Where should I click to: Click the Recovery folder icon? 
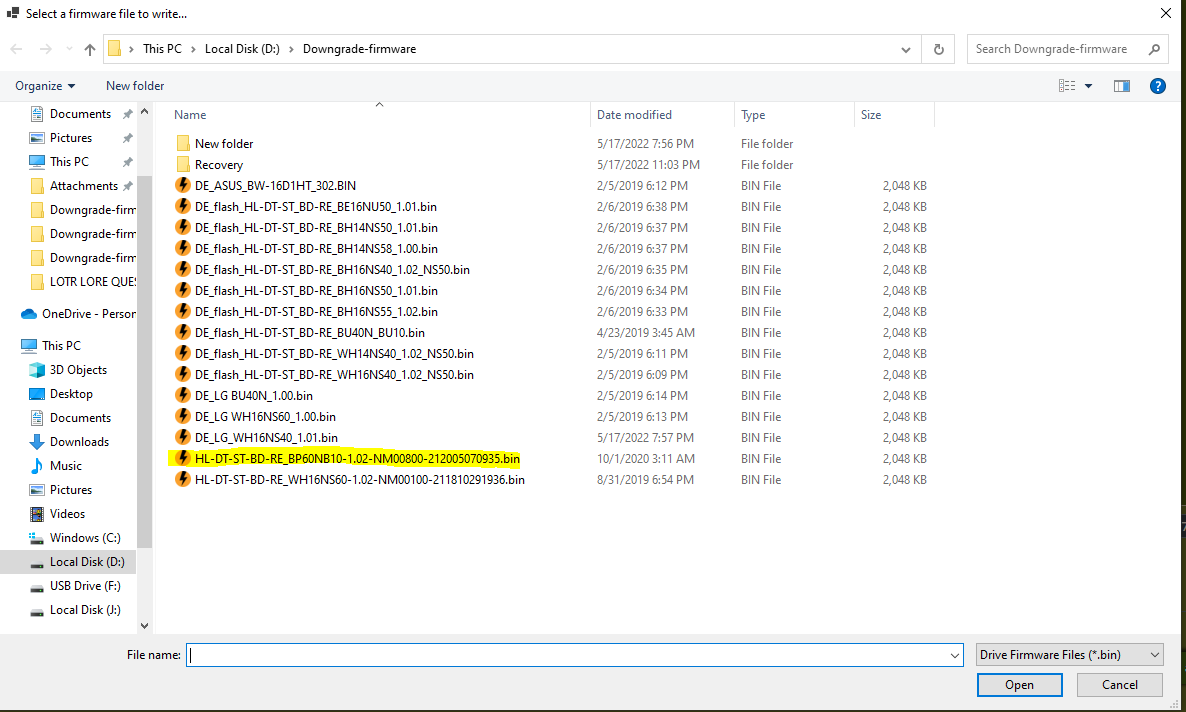tap(182, 165)
